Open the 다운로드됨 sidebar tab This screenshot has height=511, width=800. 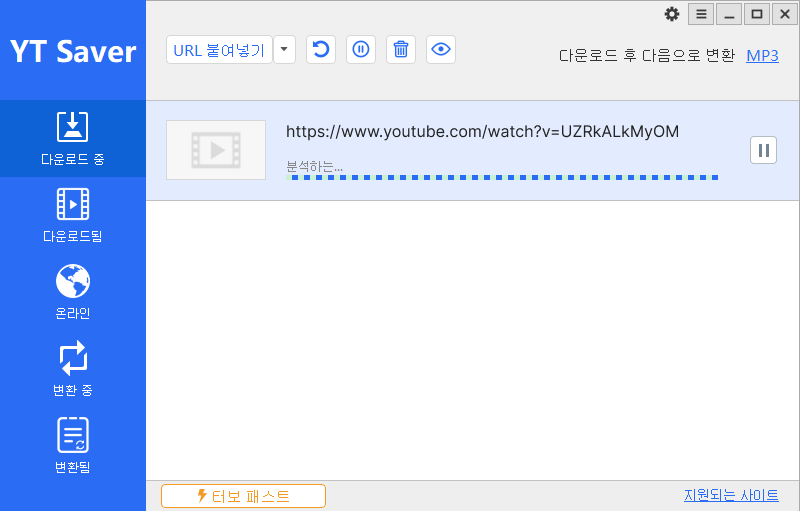tap(73, 216)
